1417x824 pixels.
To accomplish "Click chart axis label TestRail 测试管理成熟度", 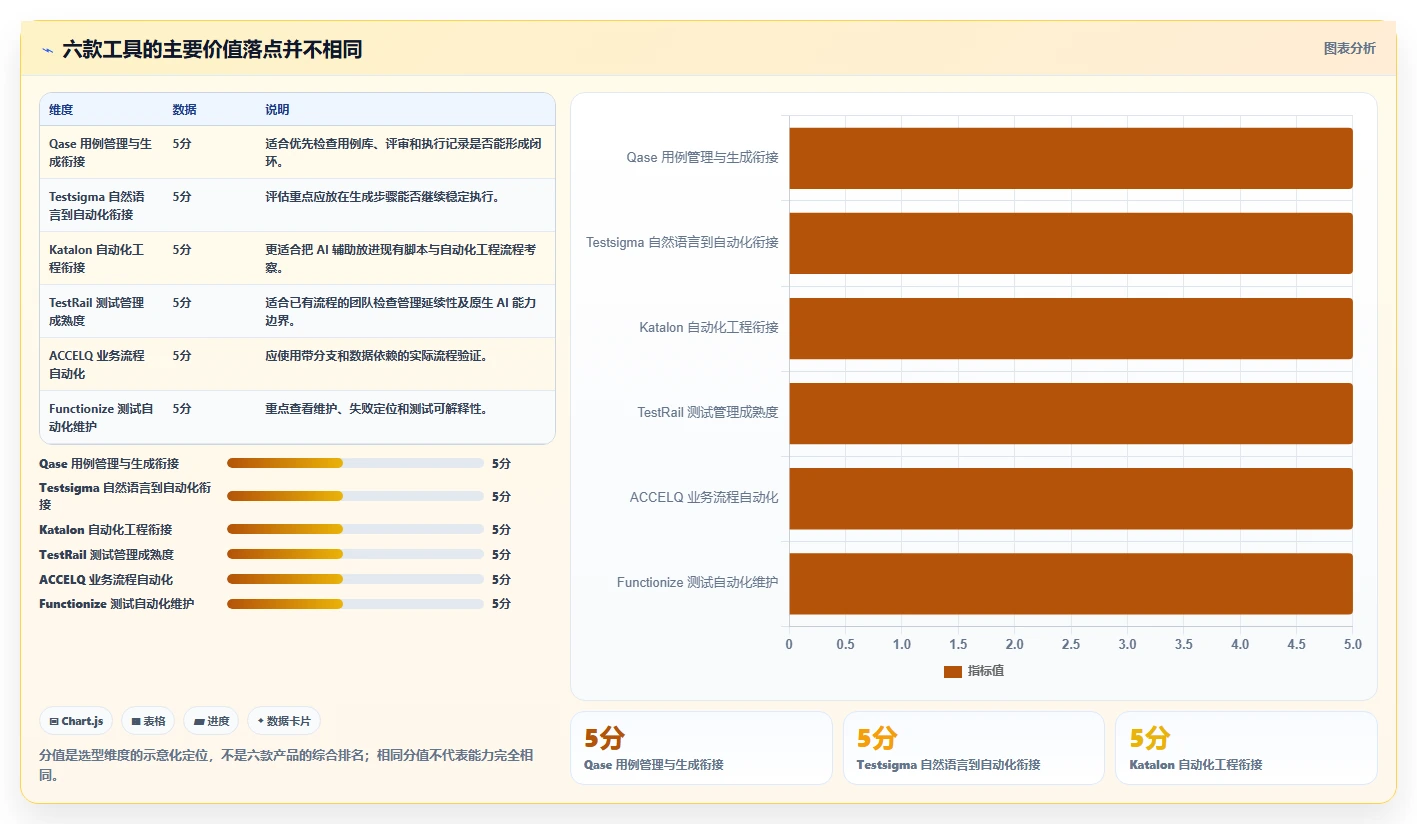I will pyautogui.click(x=708, y=413).
